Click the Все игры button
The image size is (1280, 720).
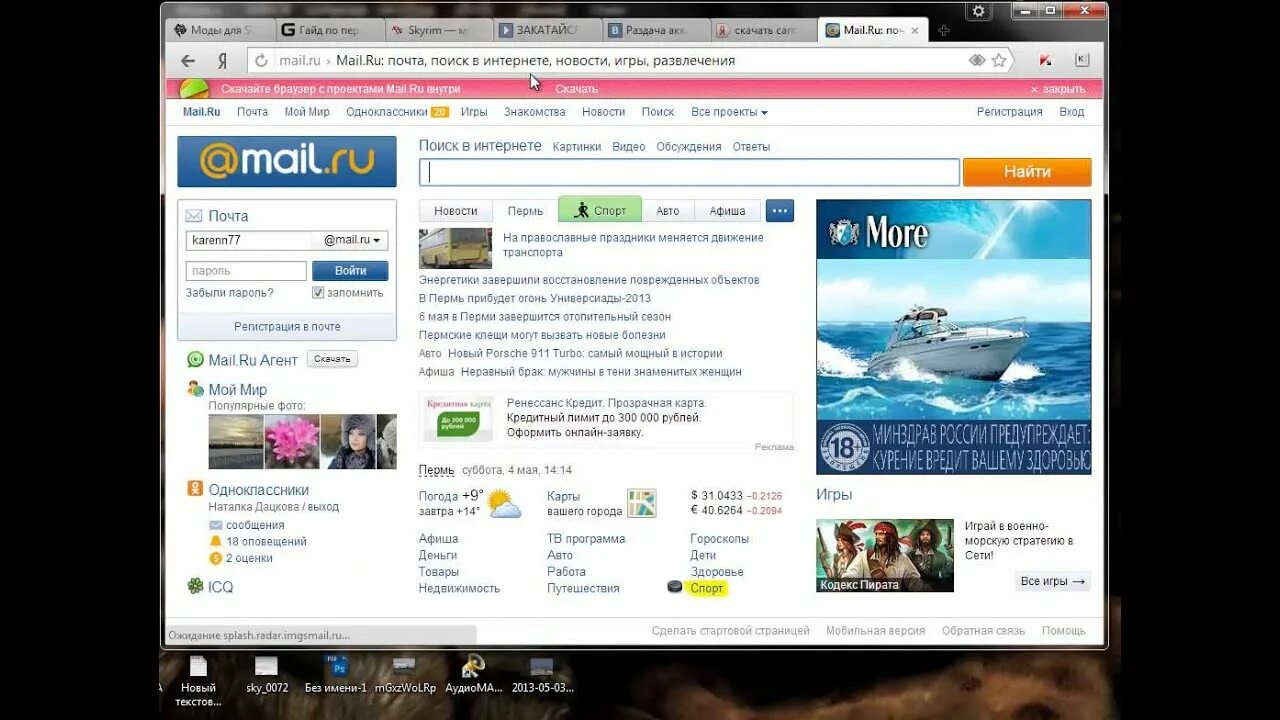click(x=1053, y=581)
